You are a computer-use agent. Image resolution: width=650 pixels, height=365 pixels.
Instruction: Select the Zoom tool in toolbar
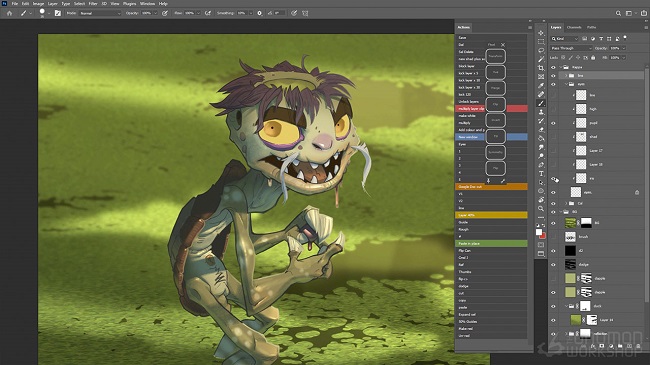click(541, 209)
